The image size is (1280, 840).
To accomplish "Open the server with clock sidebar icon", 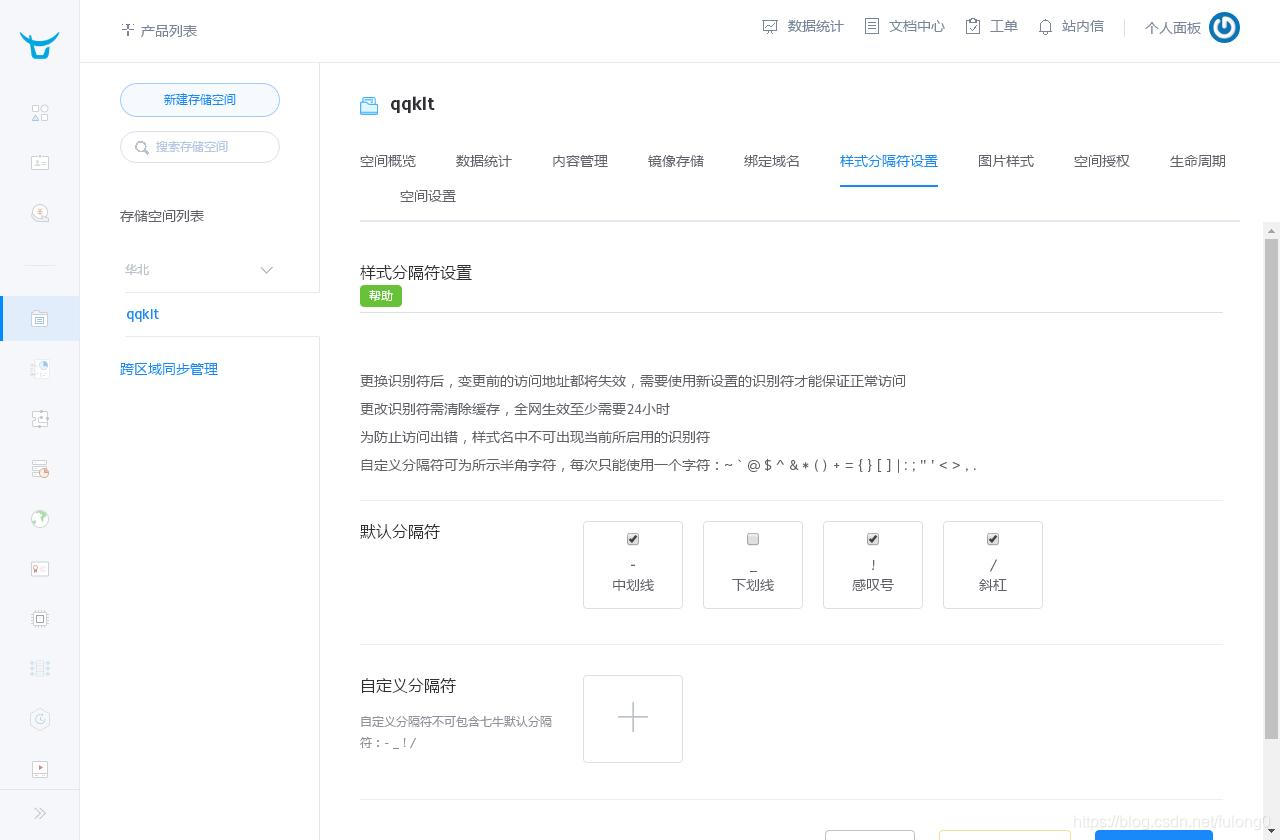I will click(40, 469).
